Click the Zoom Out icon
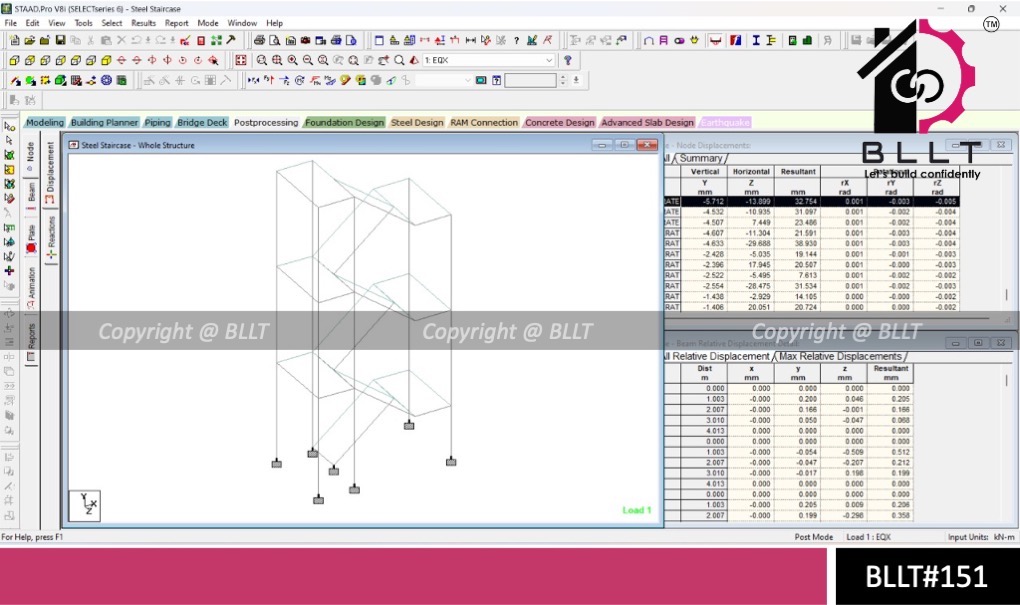Viewport: 1020px width, 605px height. point(307,60)
